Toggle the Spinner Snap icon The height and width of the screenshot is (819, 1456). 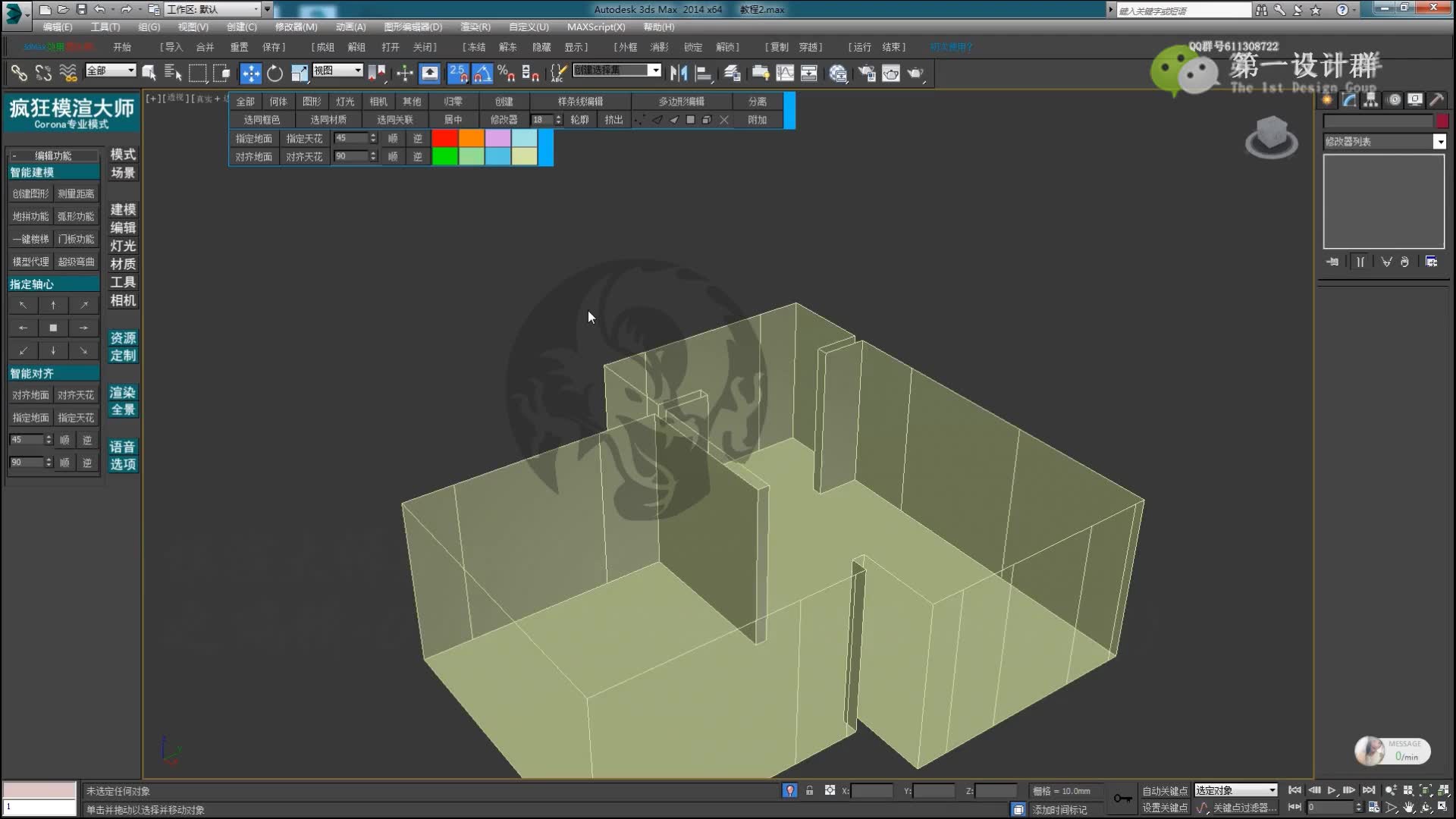click(x=530, y=73)
